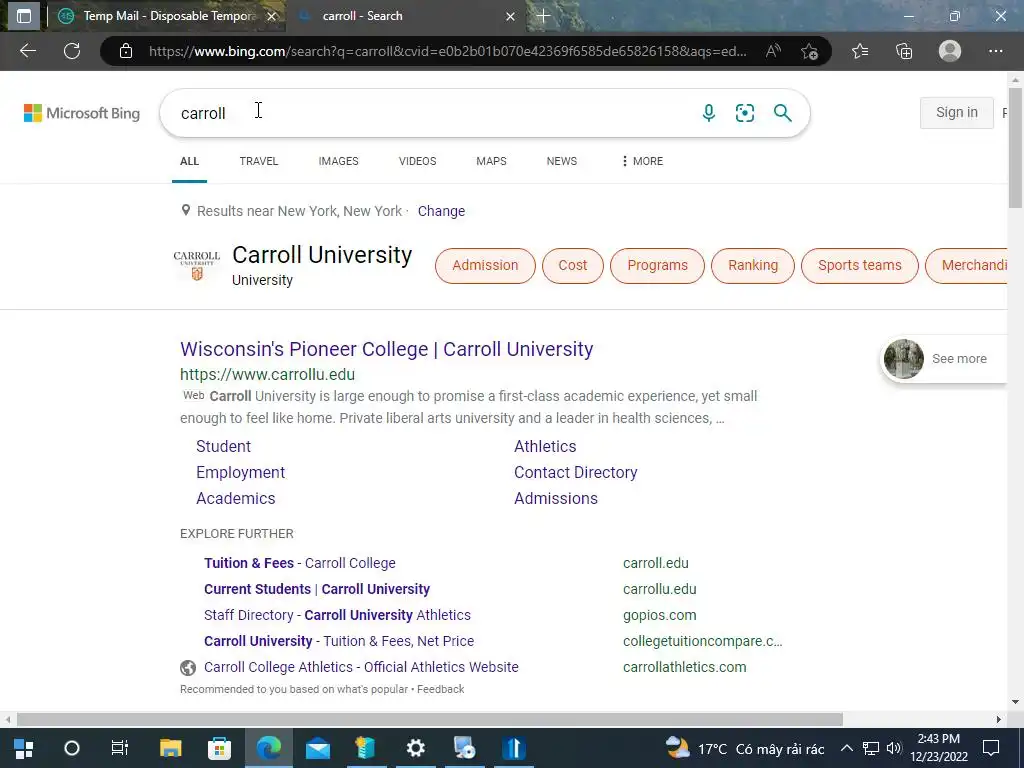
Task: Click the browser address bar URL
Action: (447, 51)
